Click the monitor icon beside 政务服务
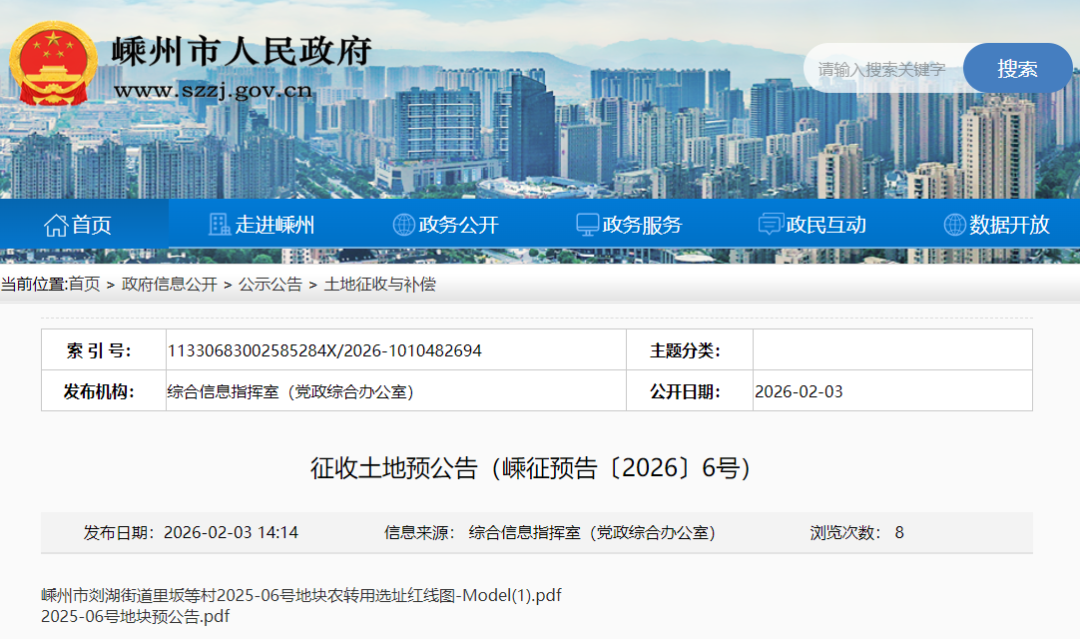The height and width of the screenshot is (639, 1080). point(588,225)
